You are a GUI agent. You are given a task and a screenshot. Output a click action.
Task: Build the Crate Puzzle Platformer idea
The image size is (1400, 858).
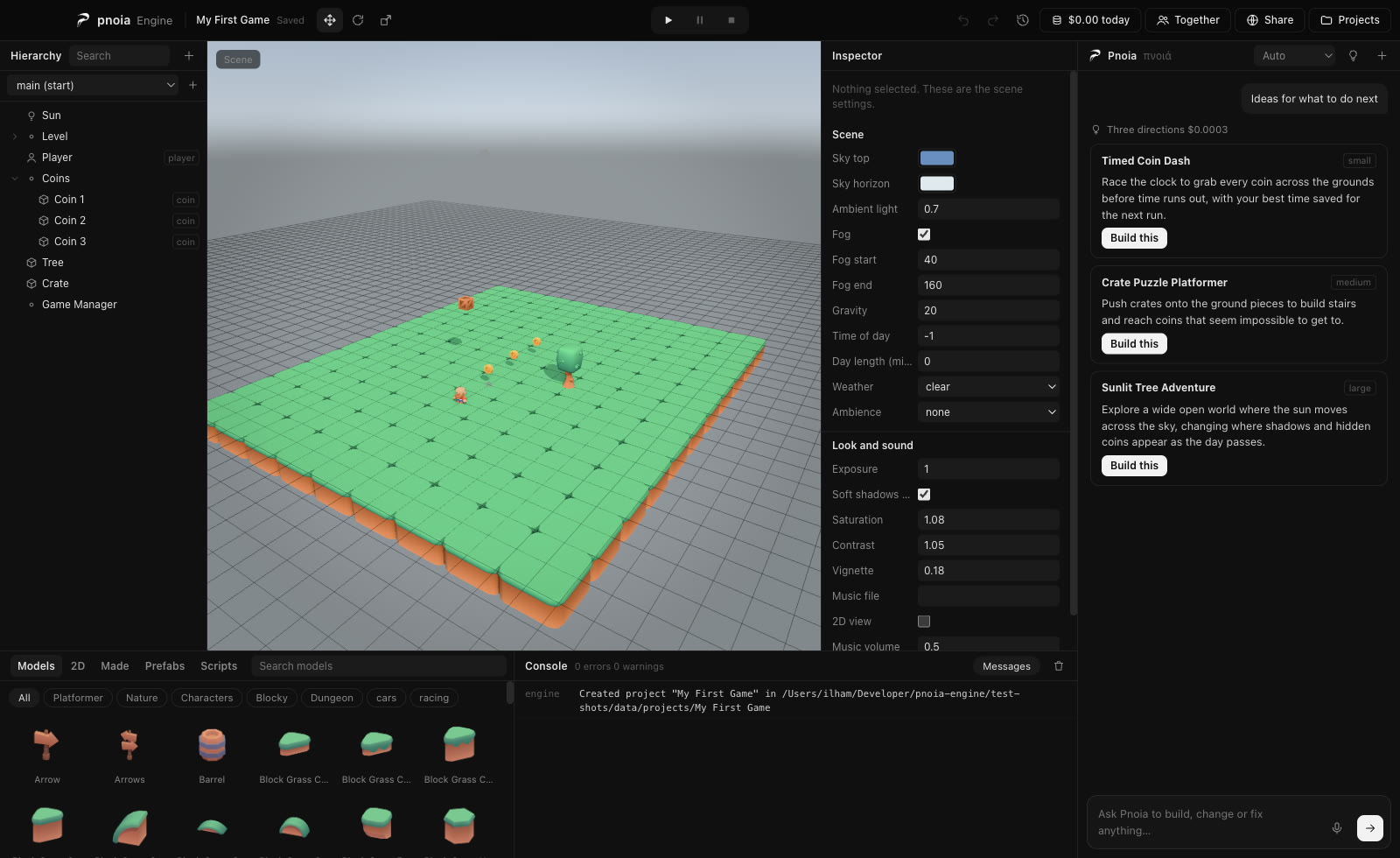click(x=1134, y=344)
